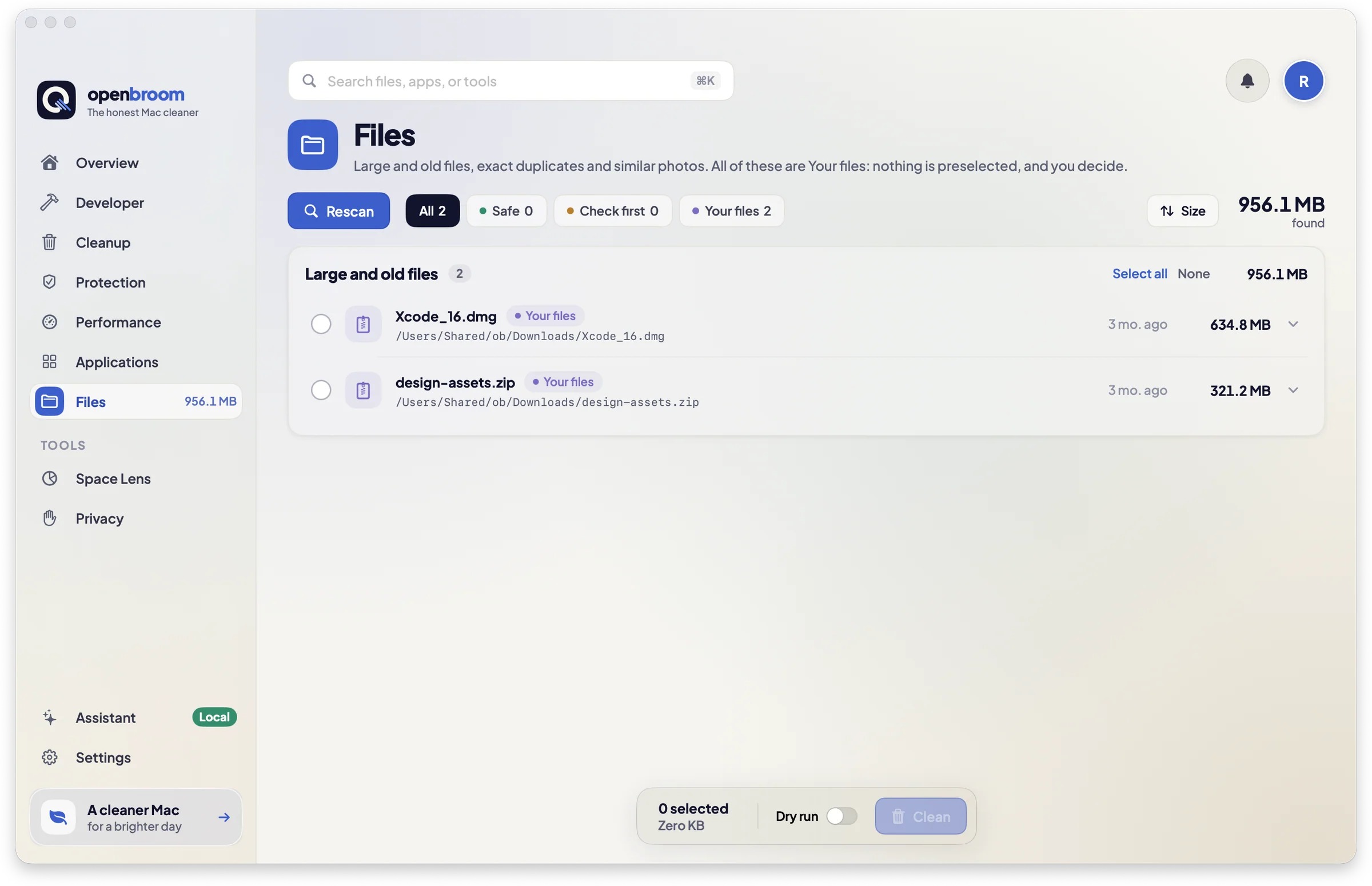Click the 634.8 MB size value
The image size is (1372, 886).
click(1240, 325)
